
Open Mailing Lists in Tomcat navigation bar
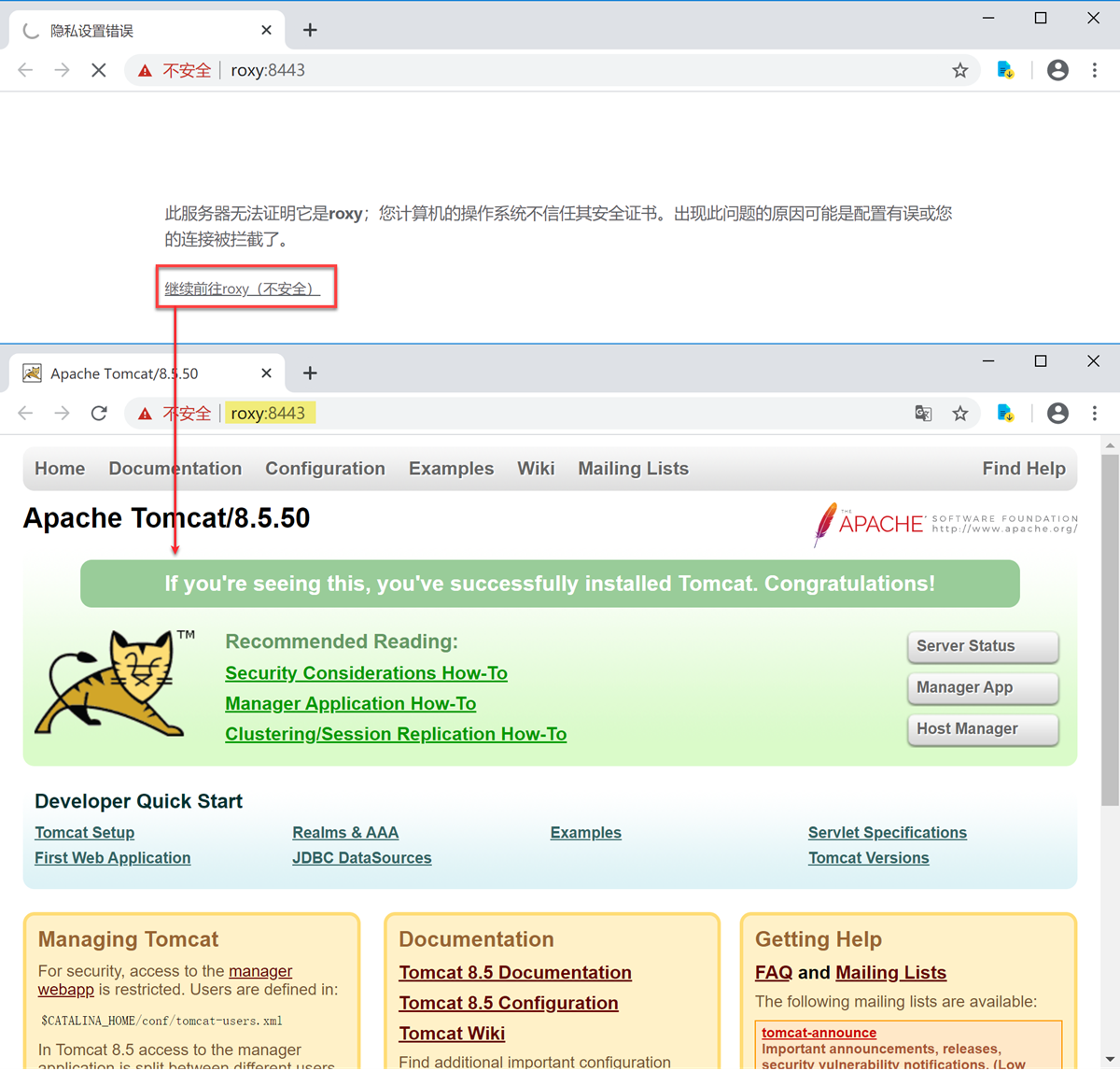[633, 469]
